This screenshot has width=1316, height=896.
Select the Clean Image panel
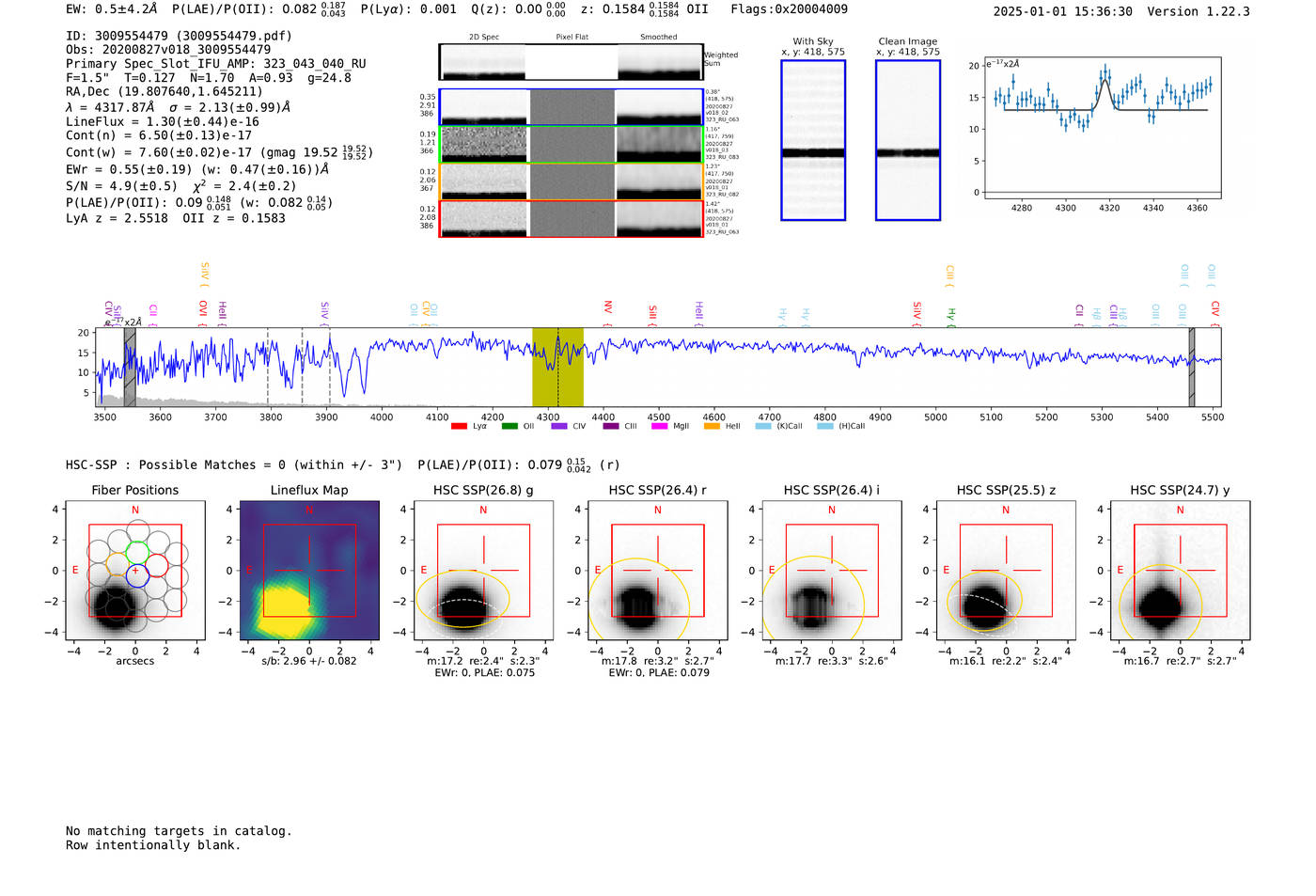(x=908, y=140)
